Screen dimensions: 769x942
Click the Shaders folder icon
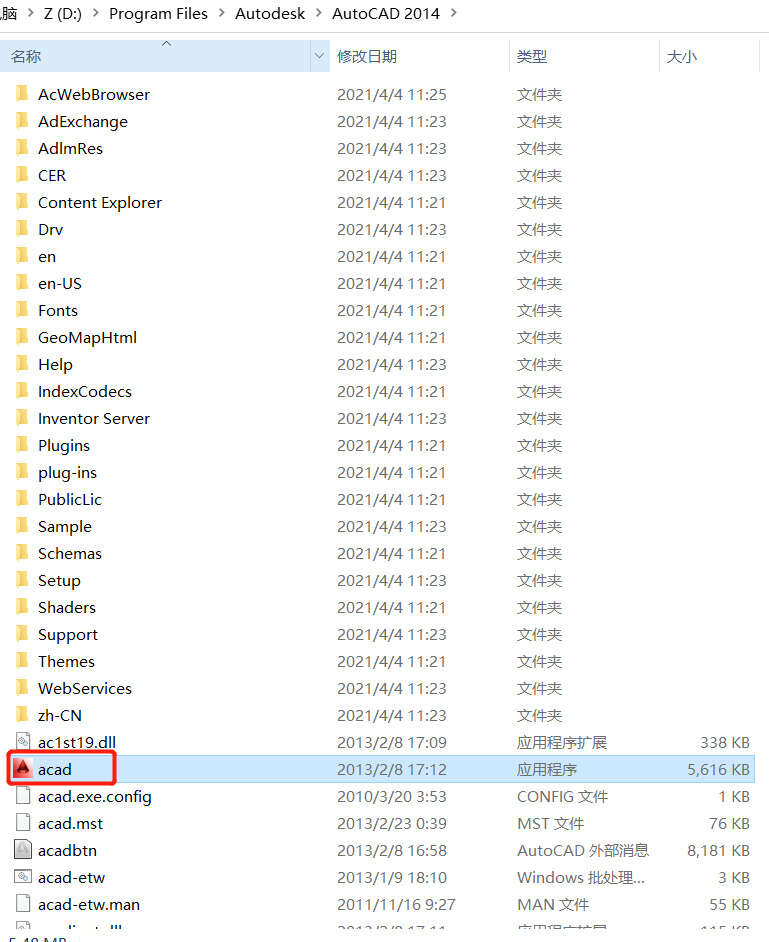(22, 607)
